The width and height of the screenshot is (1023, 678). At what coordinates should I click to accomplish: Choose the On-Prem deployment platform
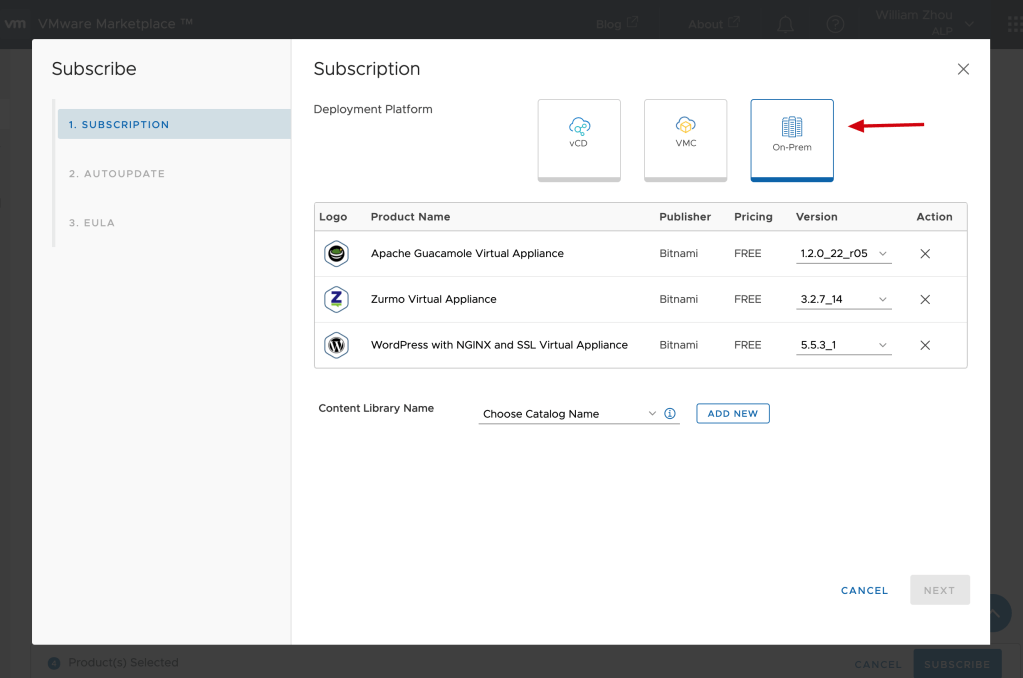click(792, 139)
